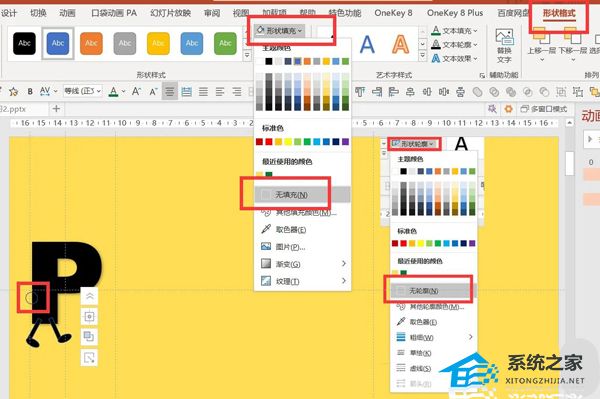Expand the WordArt styles gallery more arrow

tap(422, 56)
